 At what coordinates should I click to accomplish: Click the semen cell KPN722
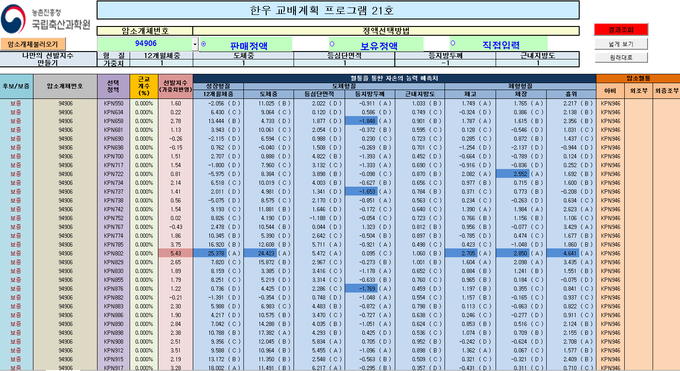(x=114, y=174)
